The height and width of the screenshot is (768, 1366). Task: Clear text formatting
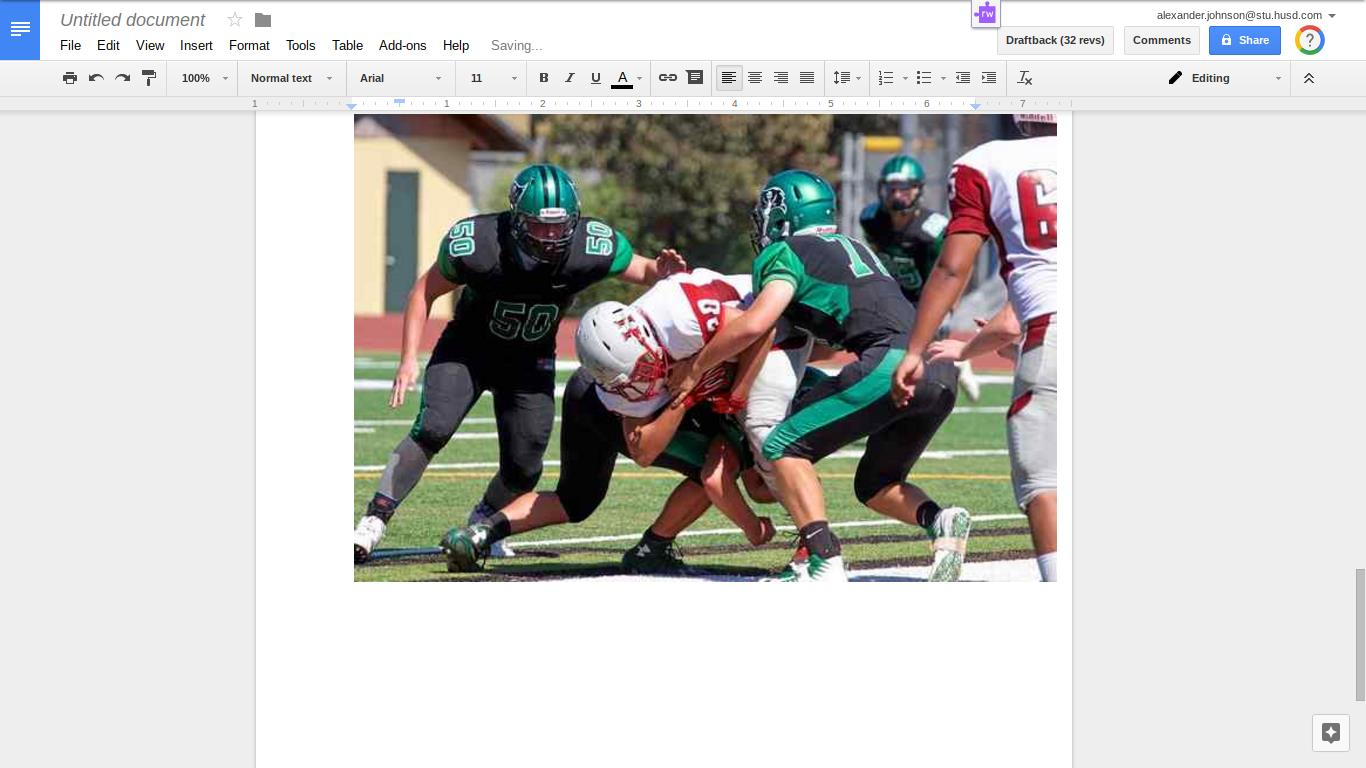point(1025,78)
